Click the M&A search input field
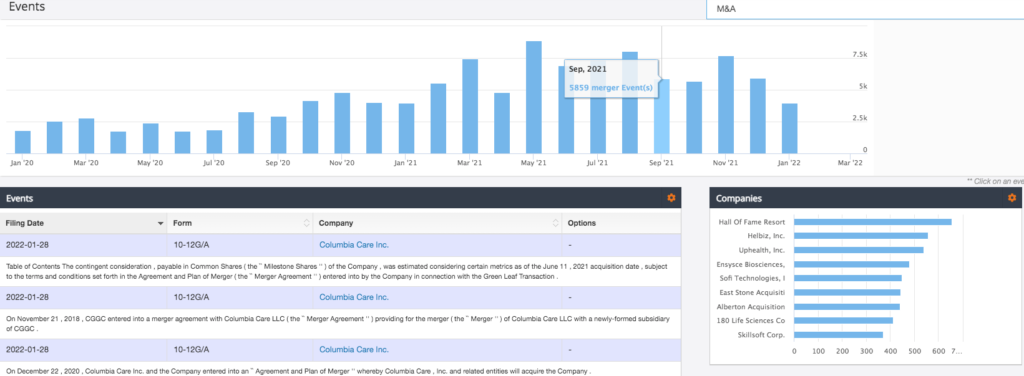This screenshot has height=376, width=1024. click(865, 9)
